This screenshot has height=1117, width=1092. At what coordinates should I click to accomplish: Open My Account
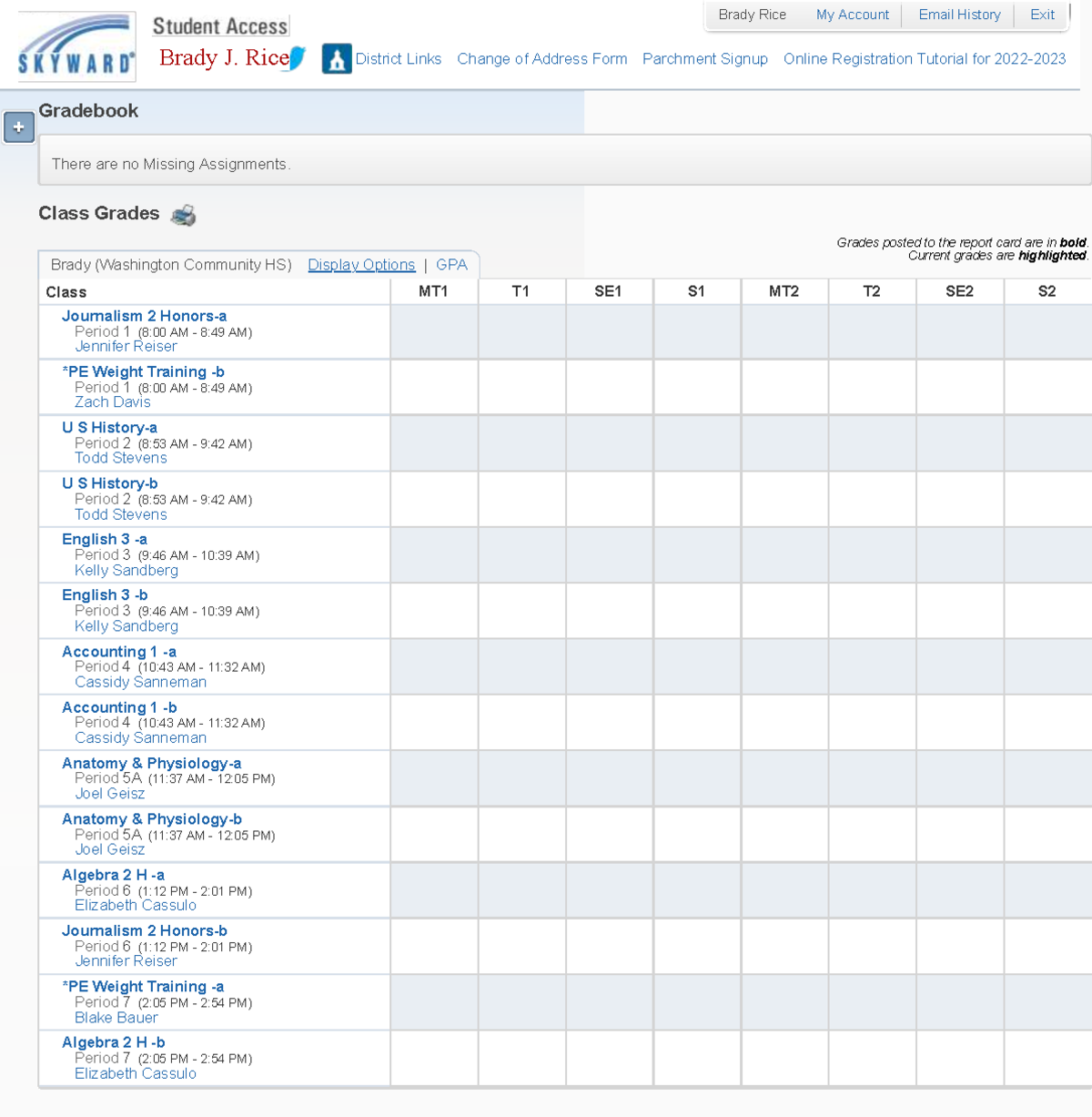coord(852,15)
